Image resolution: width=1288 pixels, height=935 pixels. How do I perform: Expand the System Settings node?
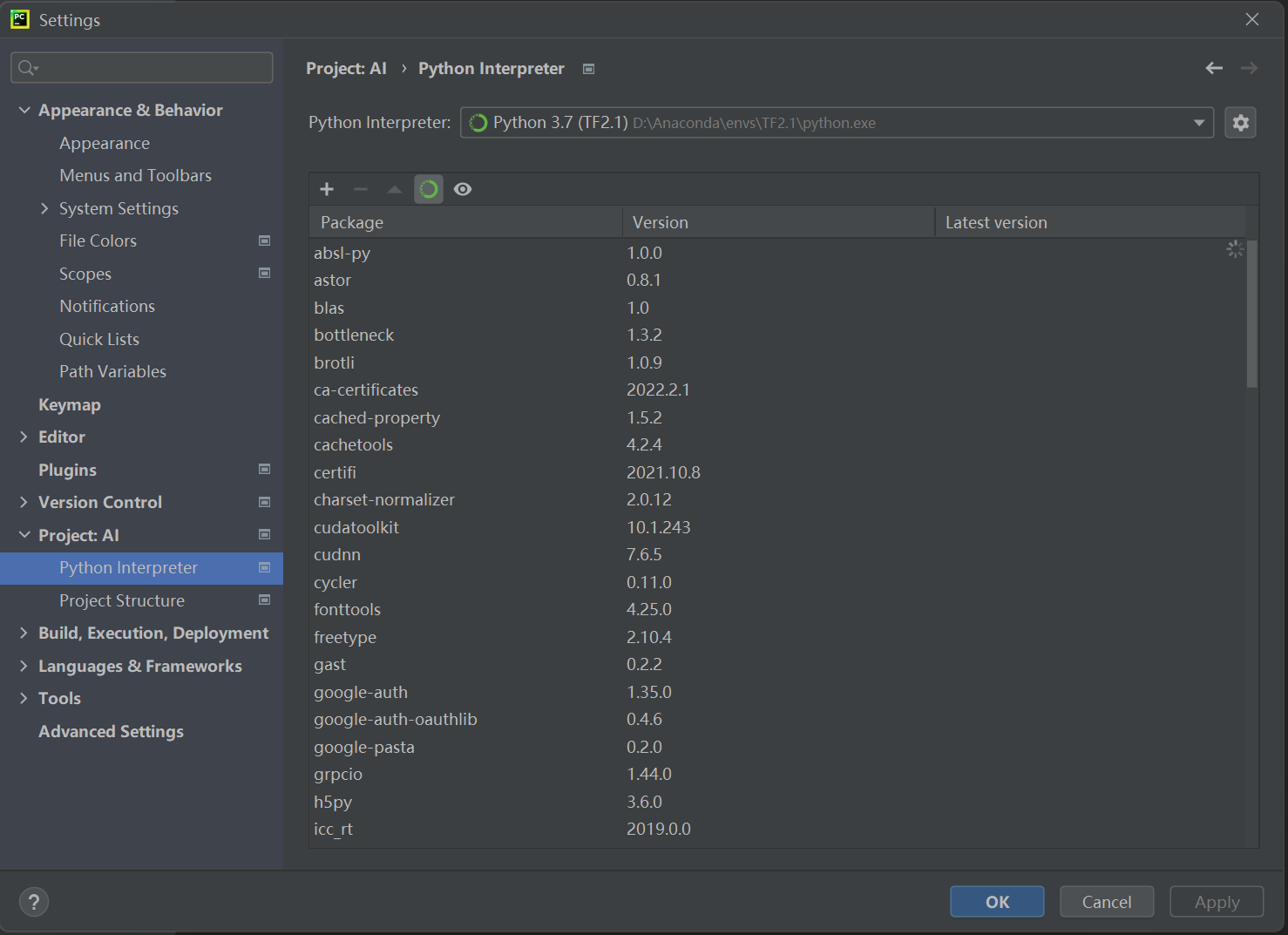click(44, 208)
